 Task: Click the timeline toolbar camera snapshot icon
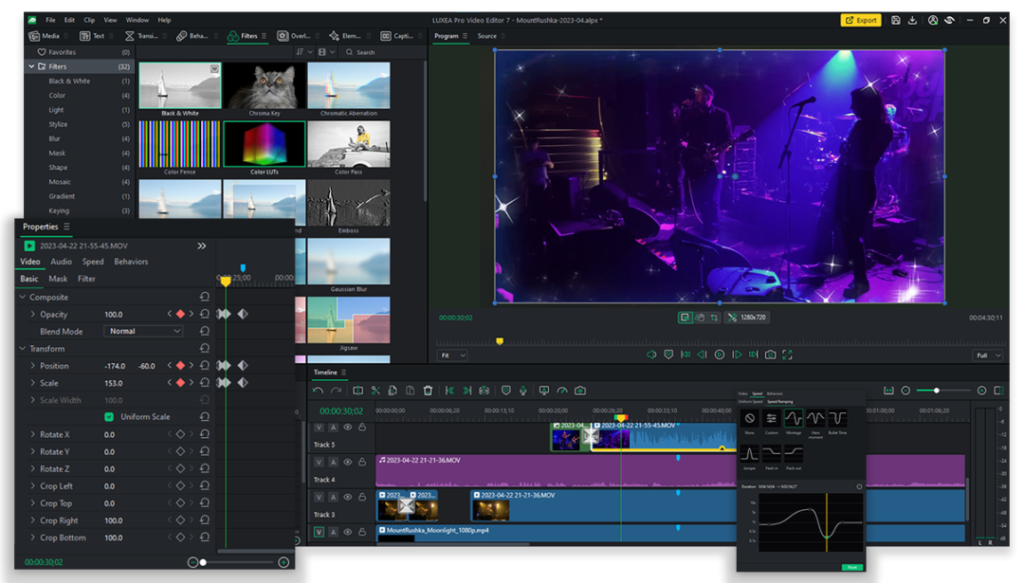coord(580,390)
